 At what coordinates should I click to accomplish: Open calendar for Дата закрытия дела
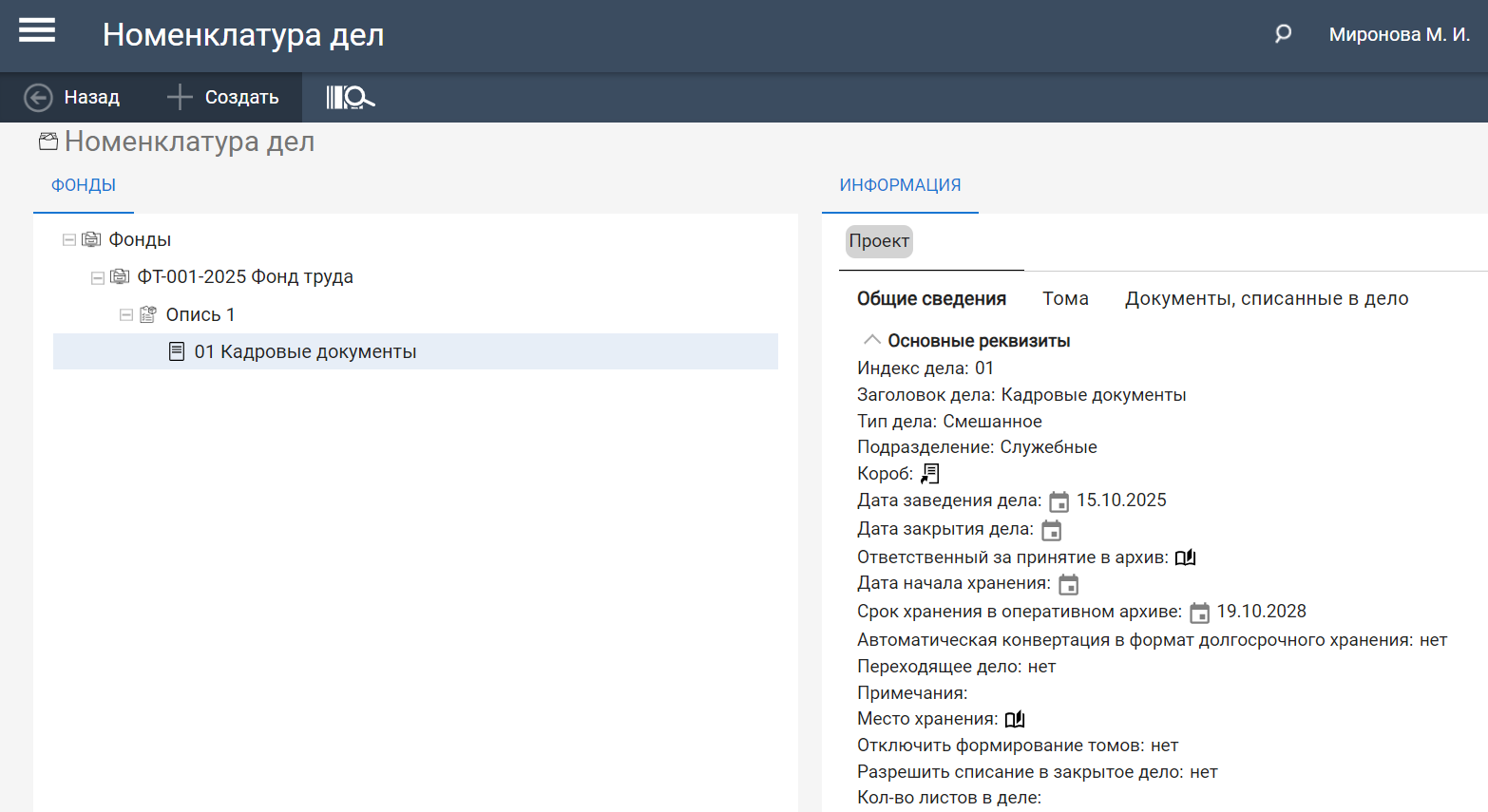[x=1051, y=530]
